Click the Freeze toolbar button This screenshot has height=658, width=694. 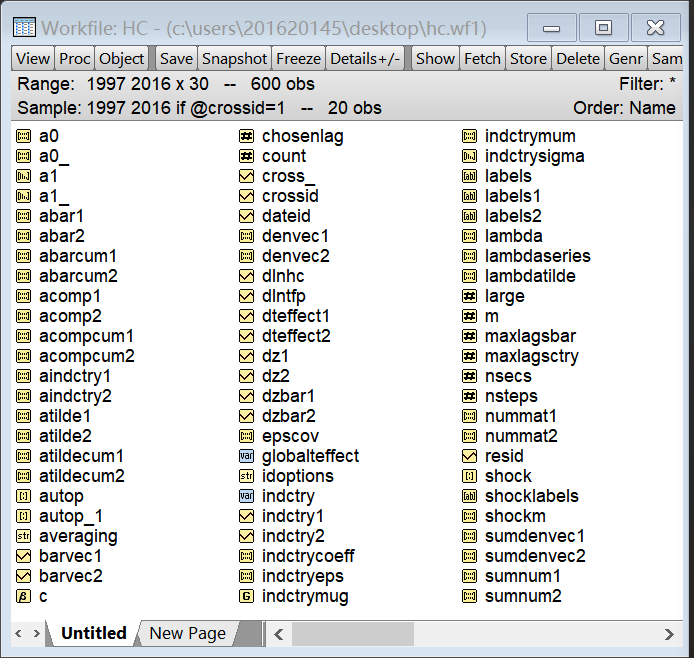click(x=298, y=59)
